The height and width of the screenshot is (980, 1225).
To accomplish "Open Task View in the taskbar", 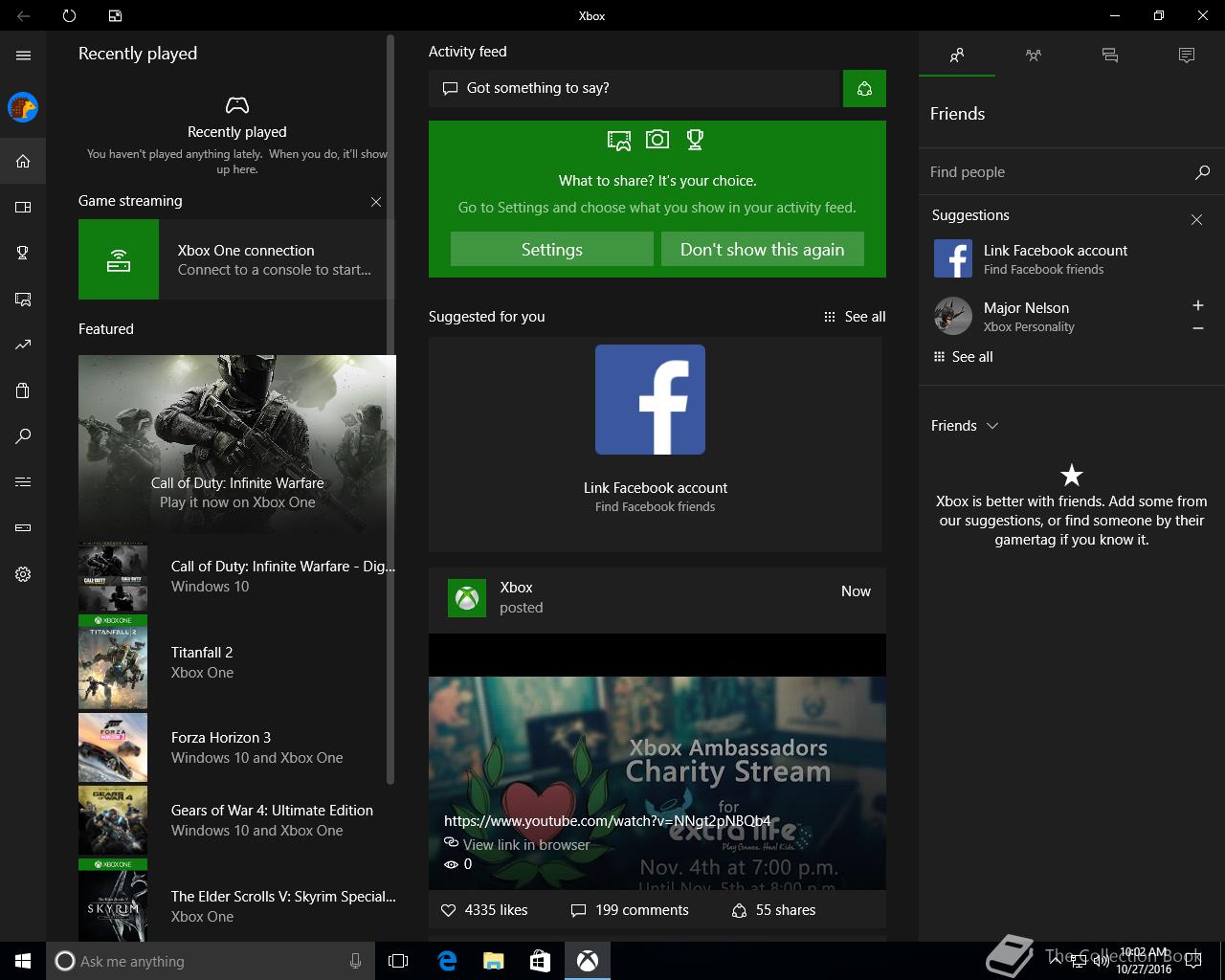I will click(x=398, y=961).
